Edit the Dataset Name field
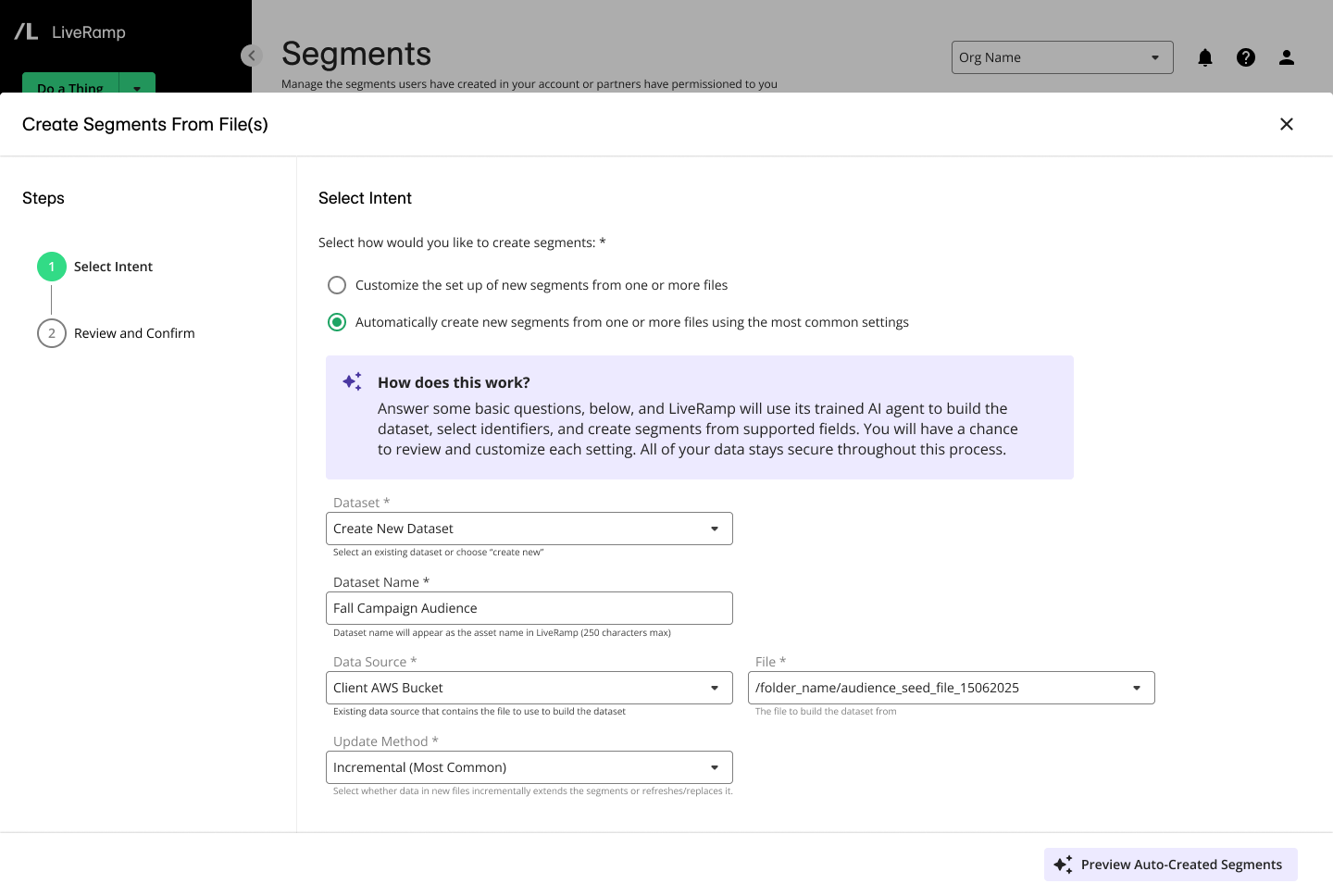This screenshot has height=896, width=1333. tap(529, 608)
